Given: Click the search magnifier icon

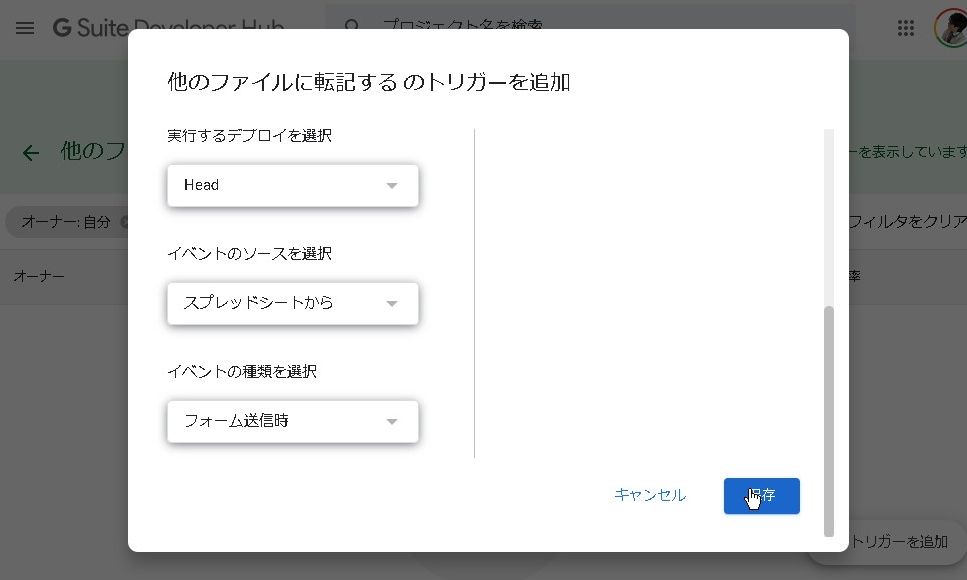Looking at the screenshot, I should pyautogui.click(x=352, y=27).
